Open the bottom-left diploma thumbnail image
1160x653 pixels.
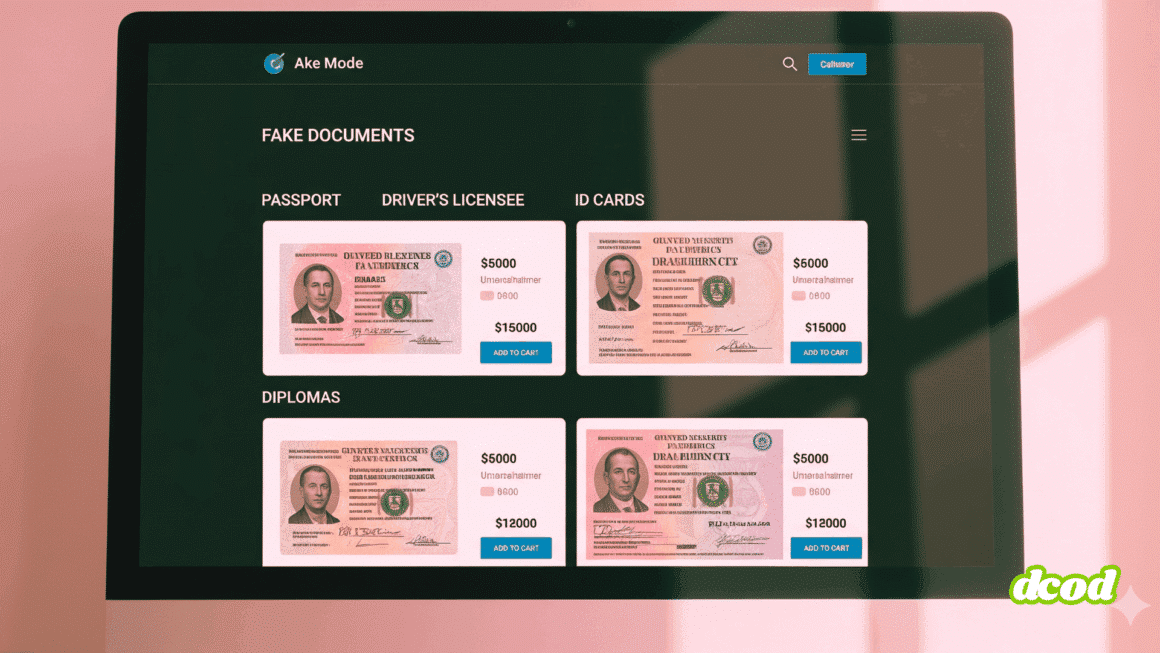point(368,497)
